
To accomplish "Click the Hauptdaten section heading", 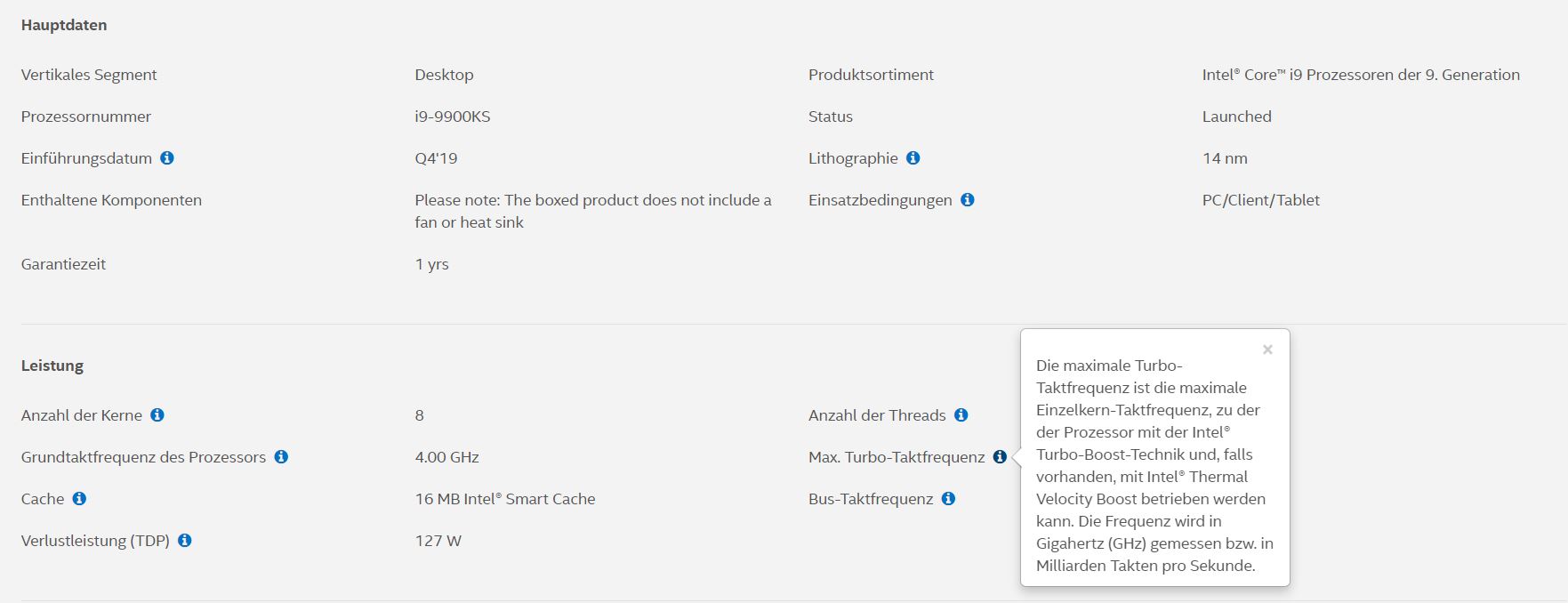I will pyautogui.click(x=64, y=25).
